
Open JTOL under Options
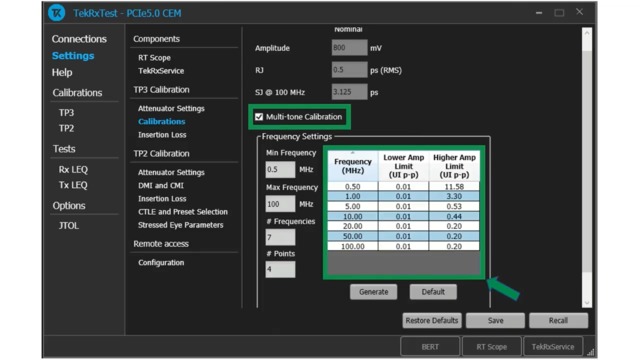pos(69,226)
